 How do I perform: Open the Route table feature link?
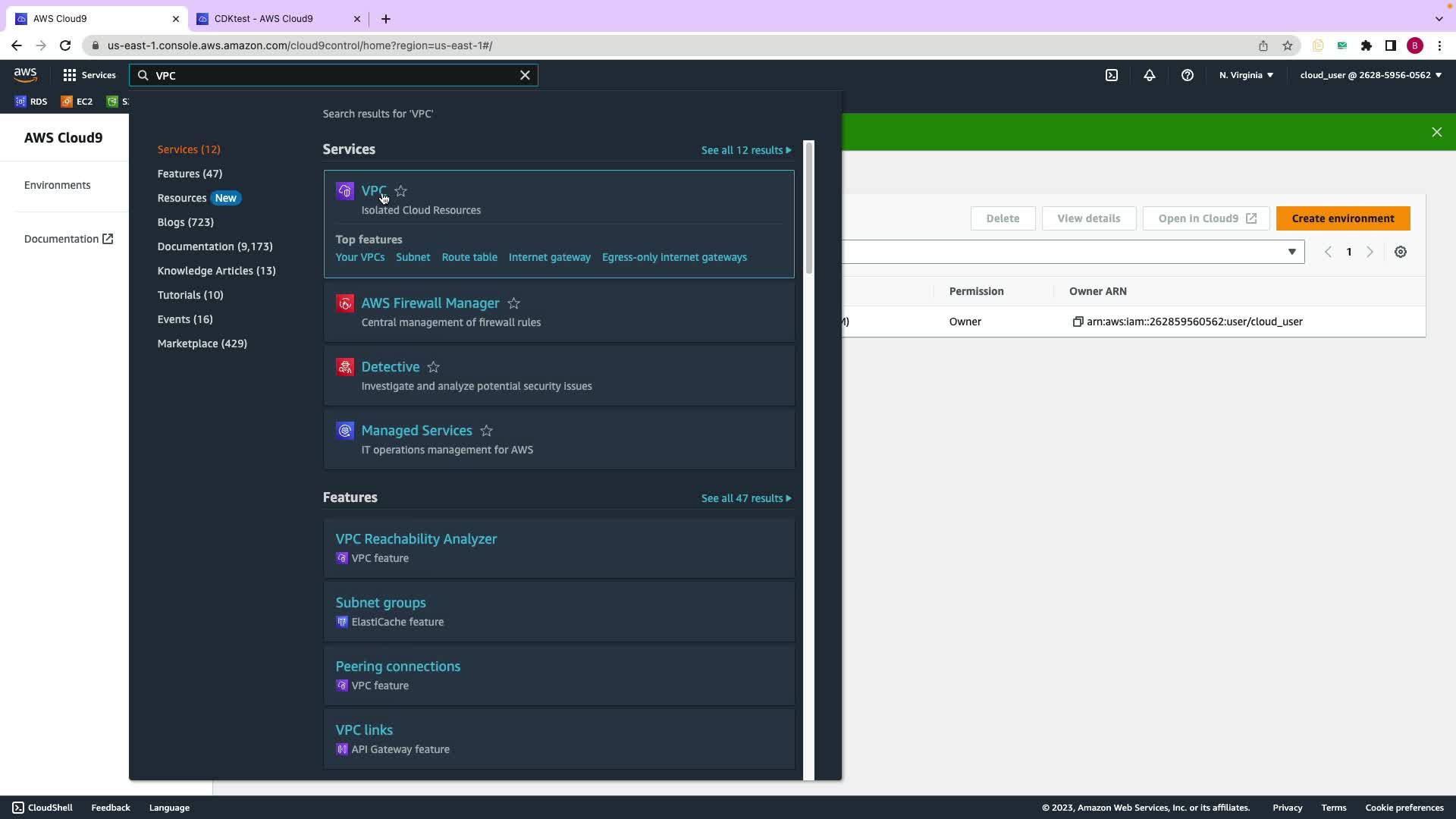tap(469, 257)
